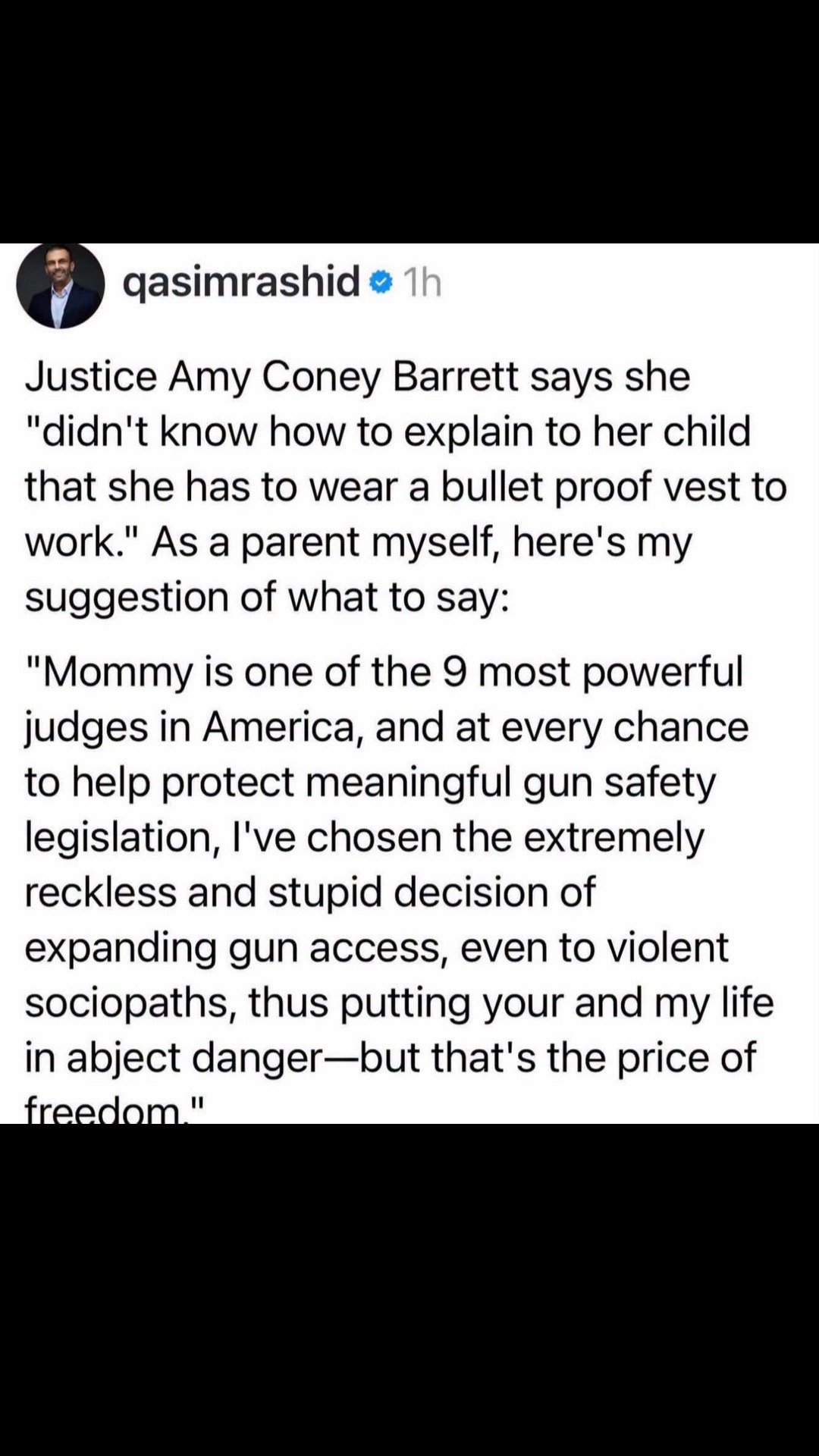Tap the line starting "didn't know how to explain"
819x1456 pixels.
coord(388,431)
